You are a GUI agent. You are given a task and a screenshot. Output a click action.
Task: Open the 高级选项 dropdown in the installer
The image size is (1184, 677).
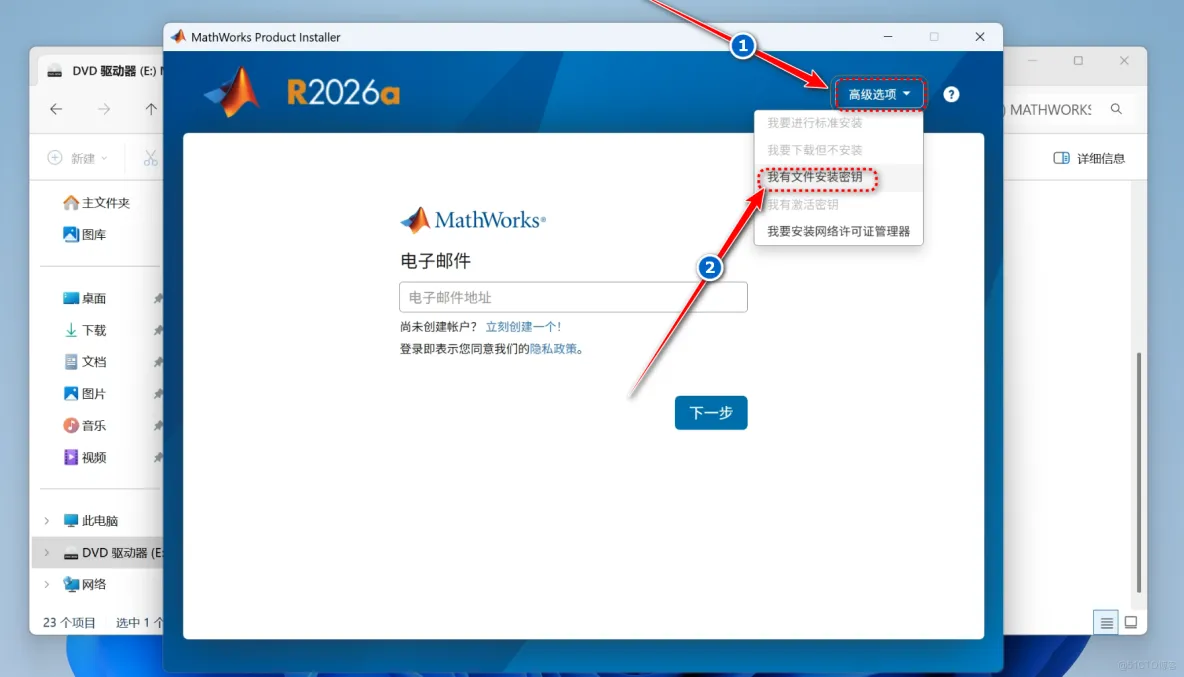[x=879, y=94]
